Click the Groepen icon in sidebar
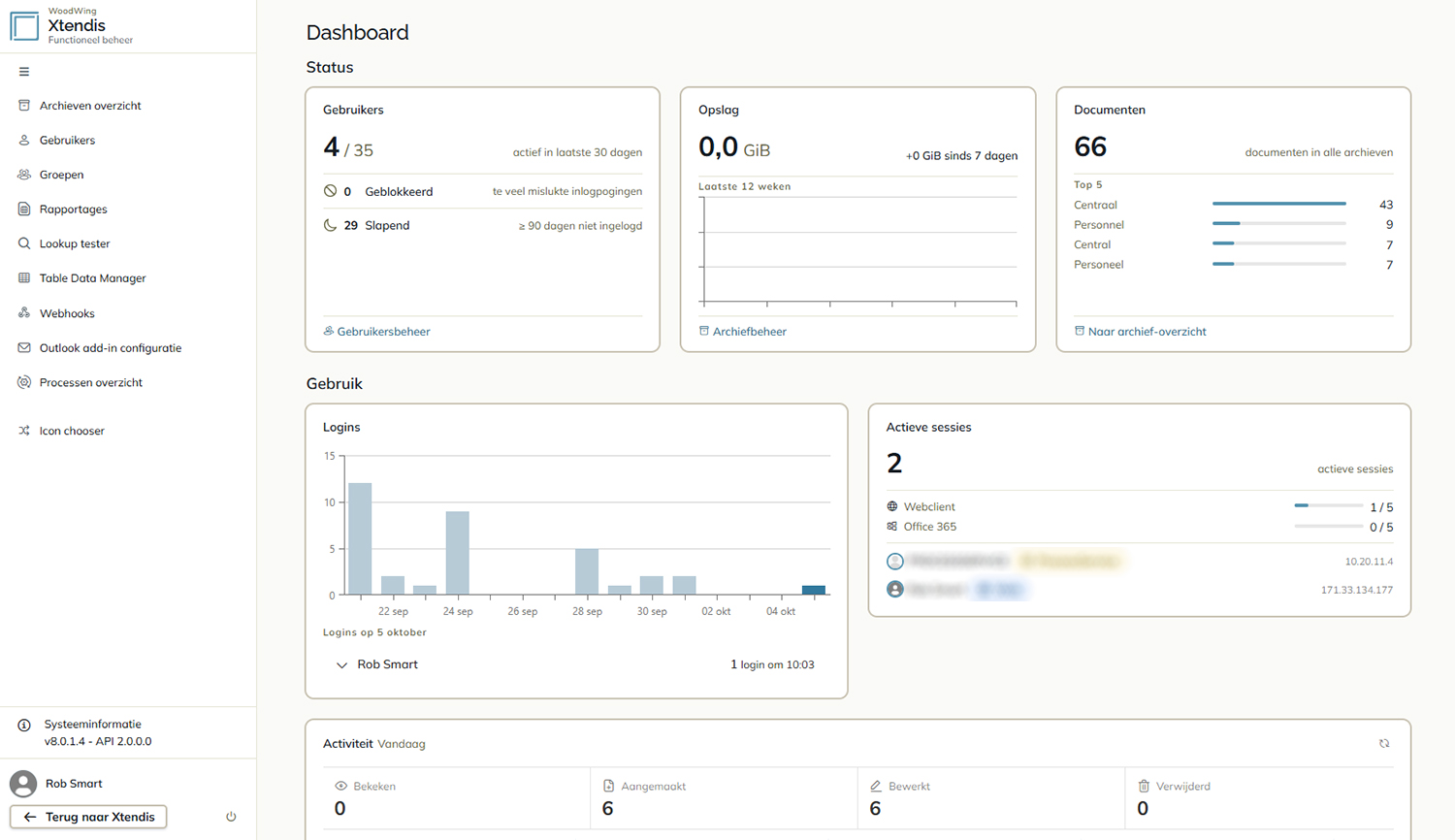This screenshot has height=840, width=1455. click(24, 175)
